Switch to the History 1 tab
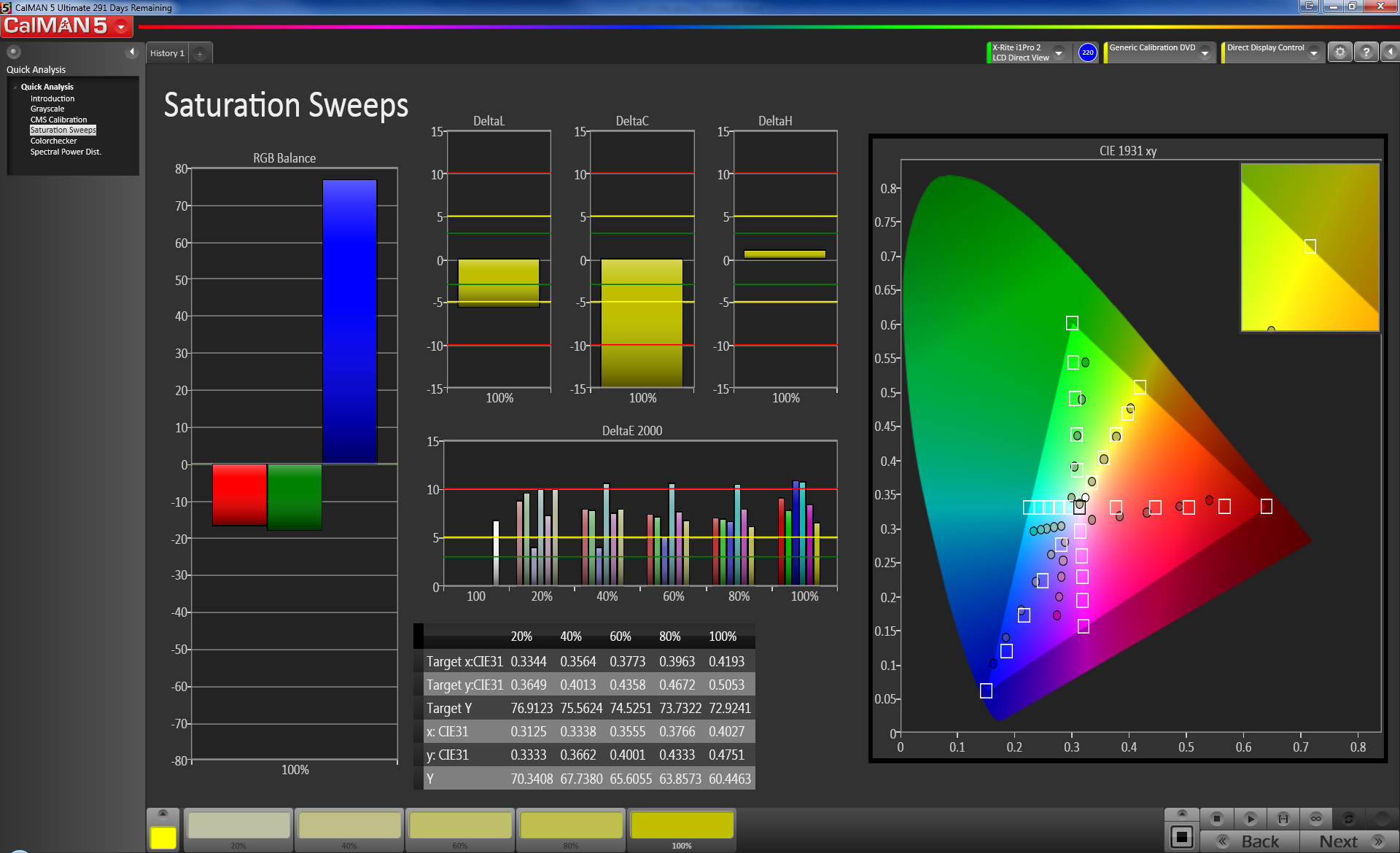The image size is (1400, 853). (167, 53)
